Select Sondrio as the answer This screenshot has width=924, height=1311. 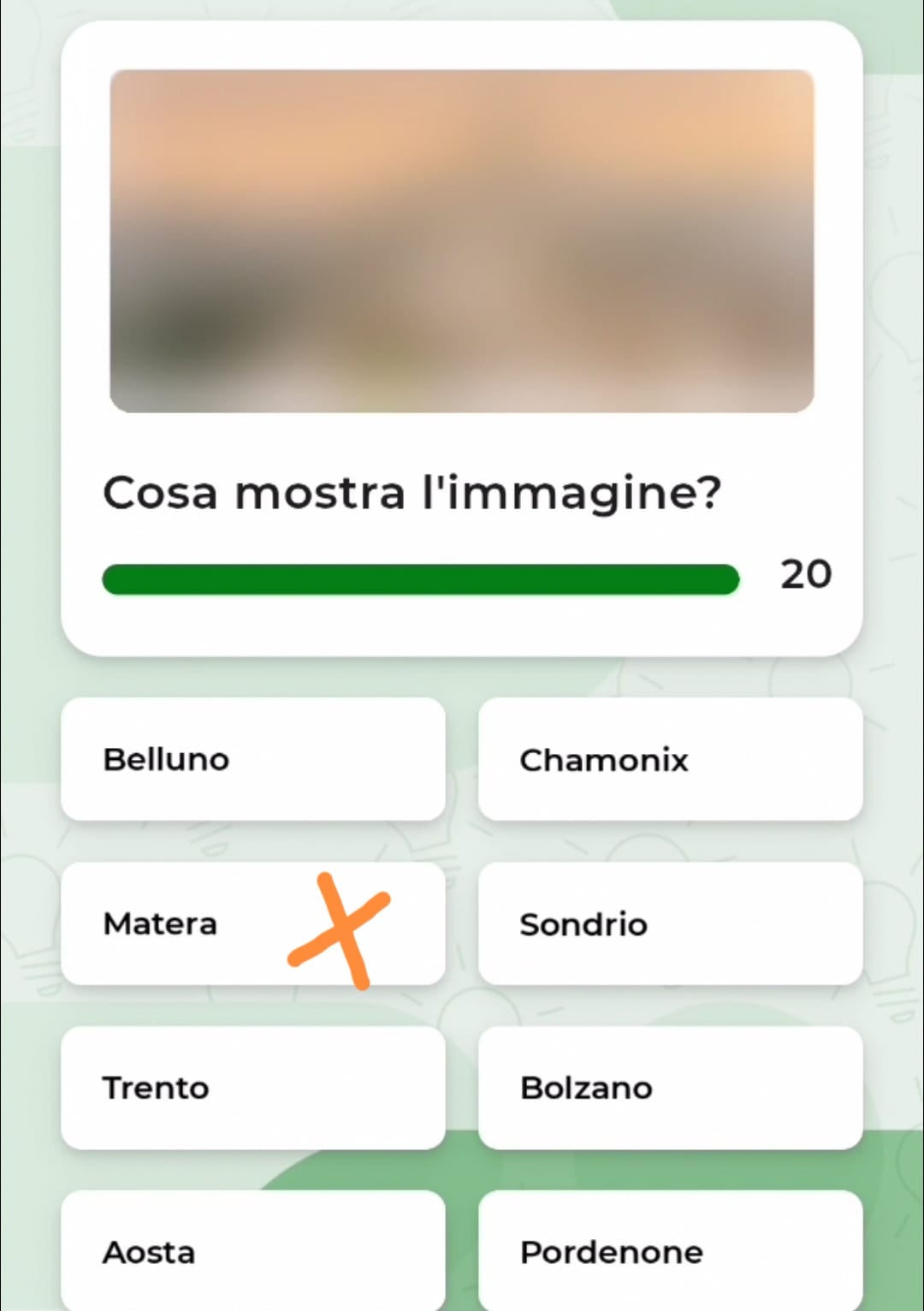(x=670, y=923)
